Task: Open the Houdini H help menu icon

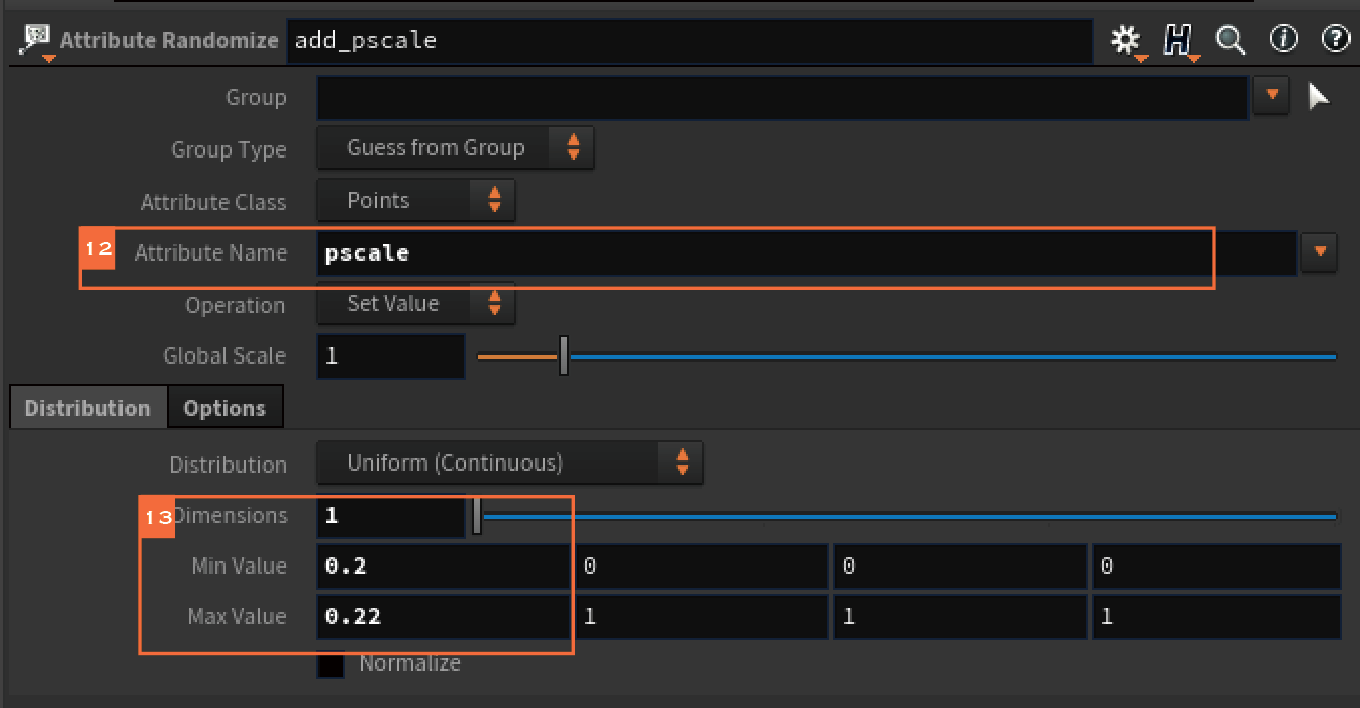Action: pos(1179,40)
